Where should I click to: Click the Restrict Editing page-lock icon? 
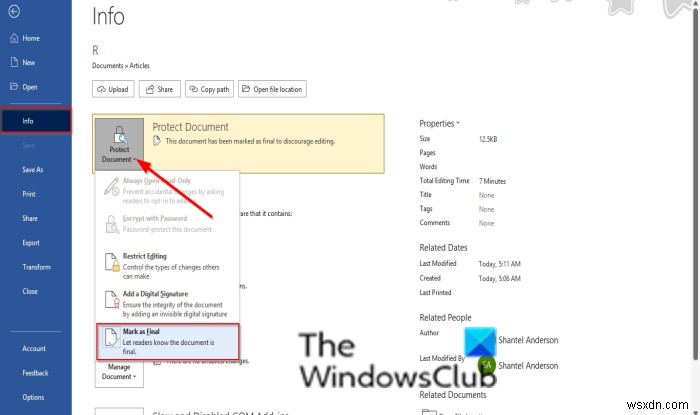[112, 262]
